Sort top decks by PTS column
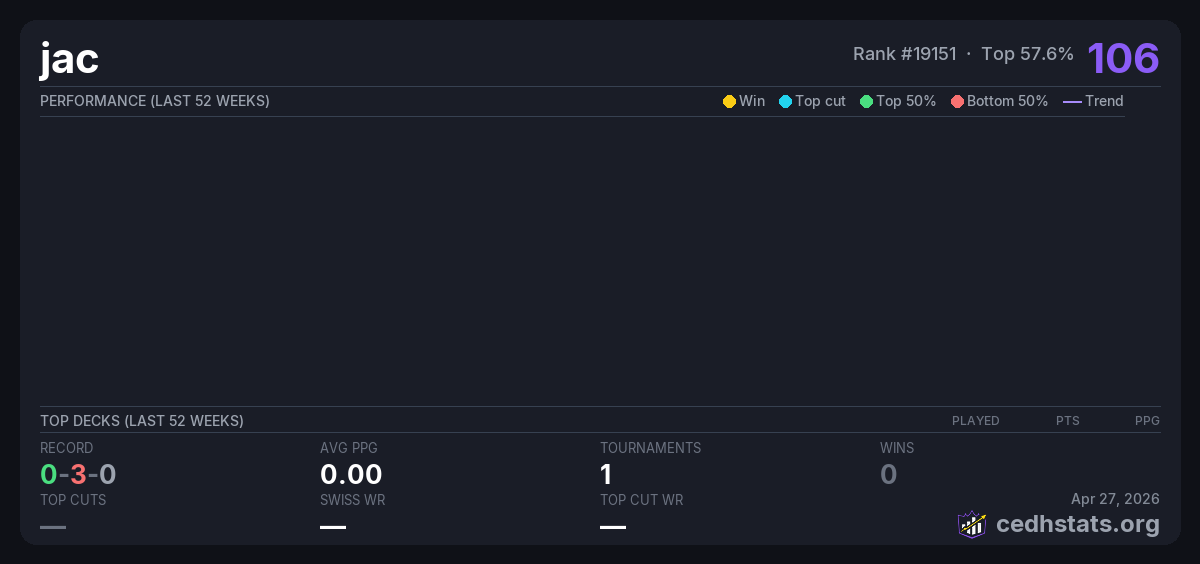Image resolution: width=1200 pixels, height=564 pixels. 1067,421
